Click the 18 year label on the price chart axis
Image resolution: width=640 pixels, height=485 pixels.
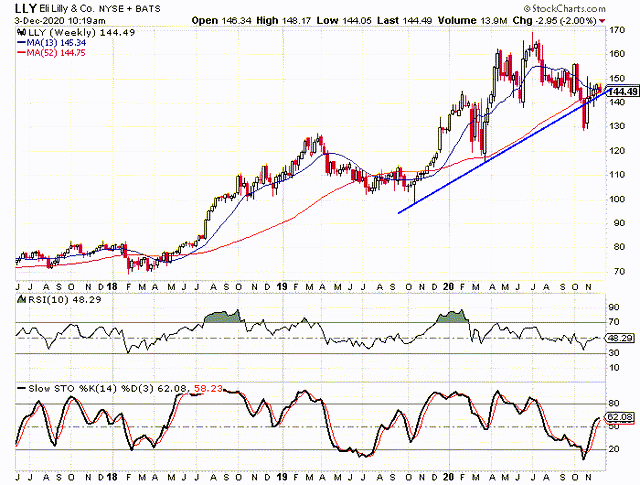[111, 287]
